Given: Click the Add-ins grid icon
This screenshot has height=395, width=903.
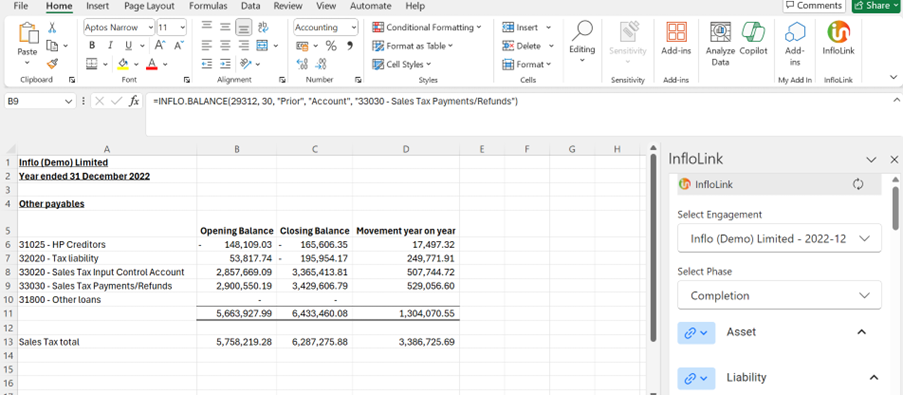Looking at the screenshot, I should pos(676,33).
